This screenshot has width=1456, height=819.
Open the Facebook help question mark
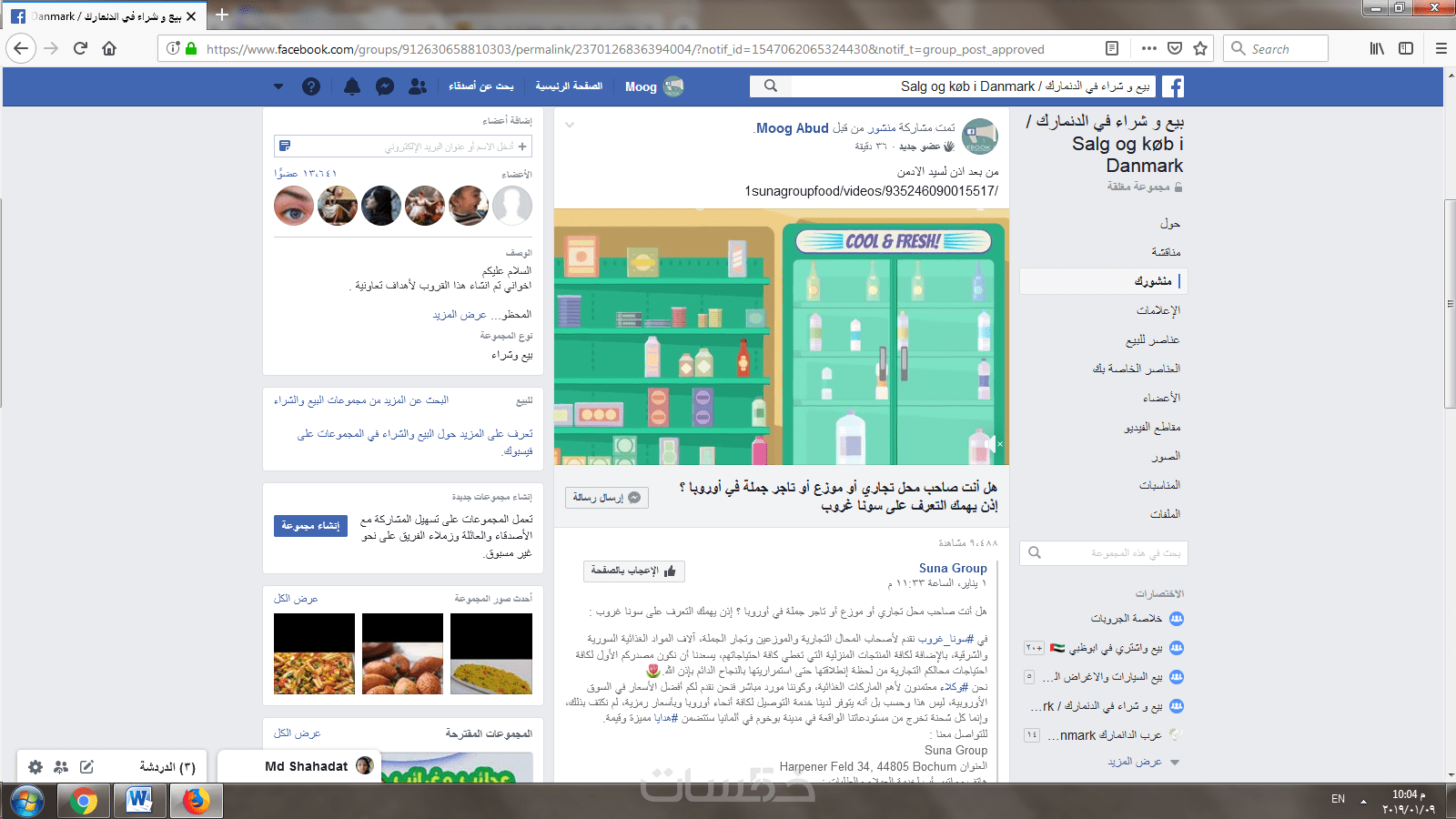[x=311, y=86]
